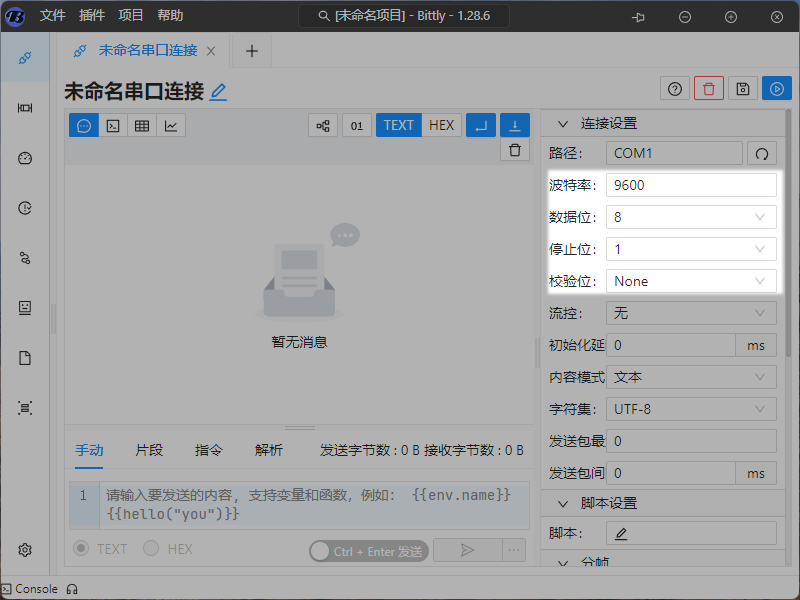Click the blue open connection play button
The height and width of the screenshot is (600, 800).
click(776, 89)
